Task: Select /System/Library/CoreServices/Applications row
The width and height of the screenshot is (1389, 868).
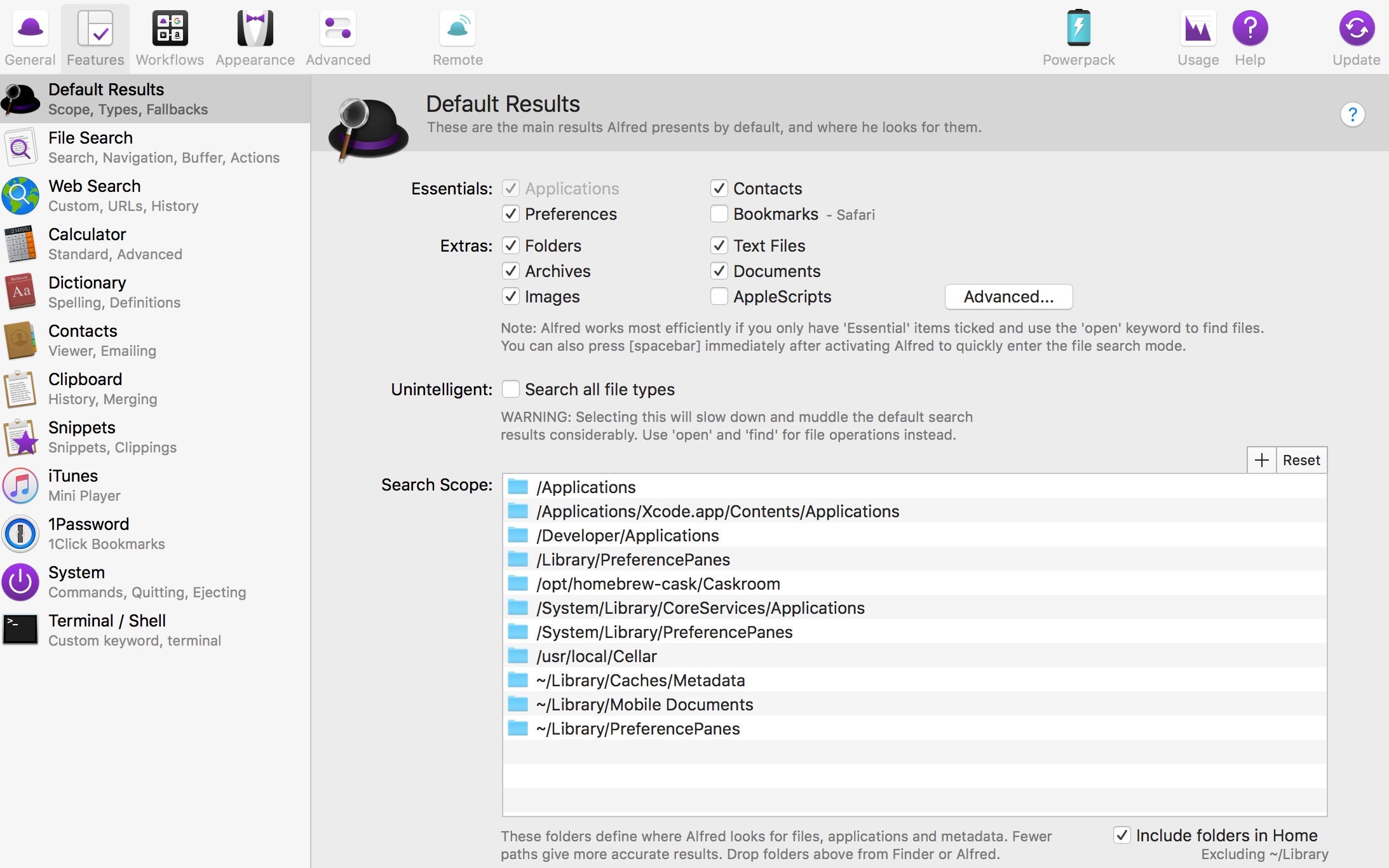Action: coord(914,607)
